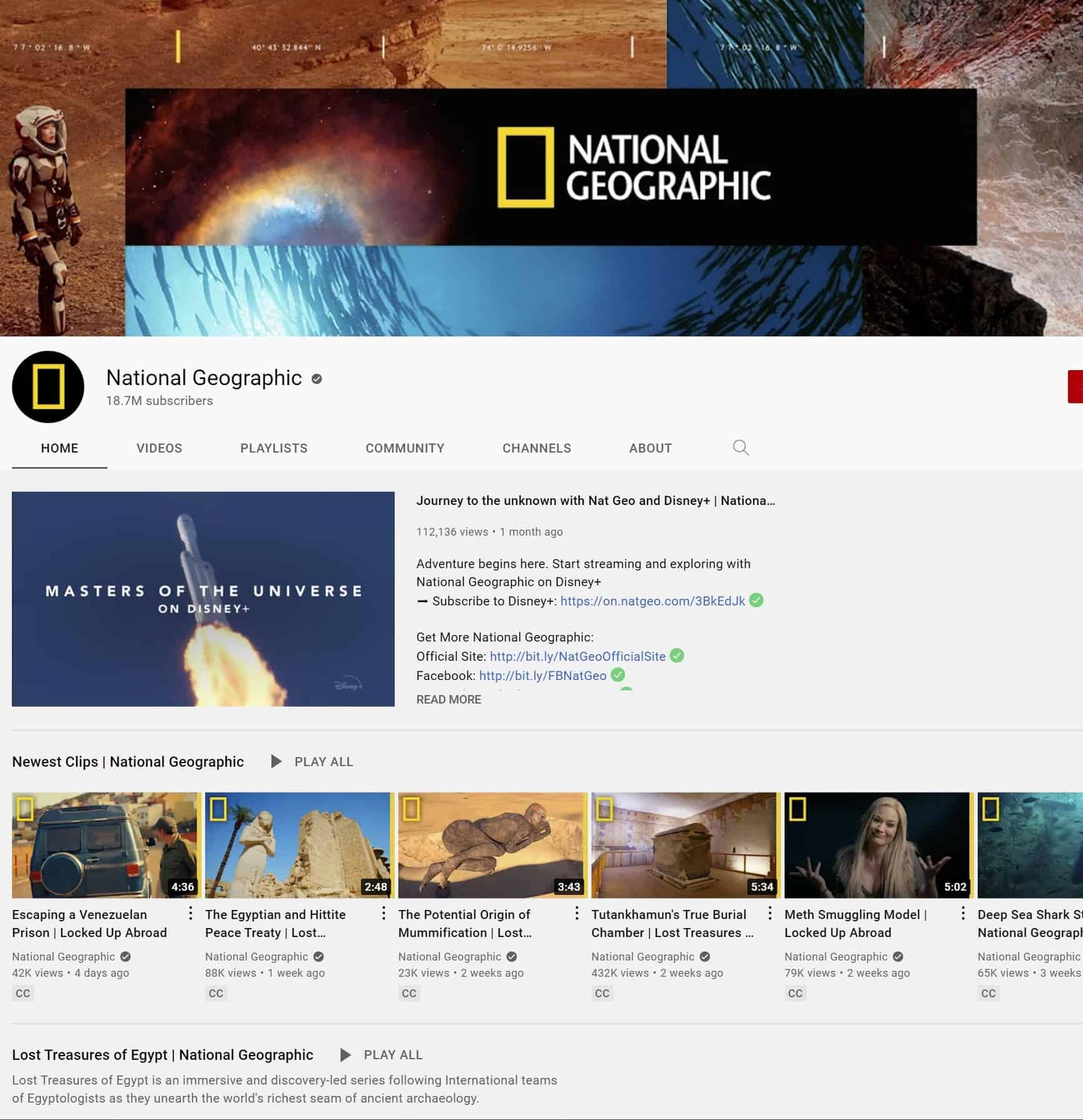Image resolution: width=1083 pixels, height=1120 pixels.
Task: Click the CC badge on the Meth Smuggling video
Action: click(795, 993)
